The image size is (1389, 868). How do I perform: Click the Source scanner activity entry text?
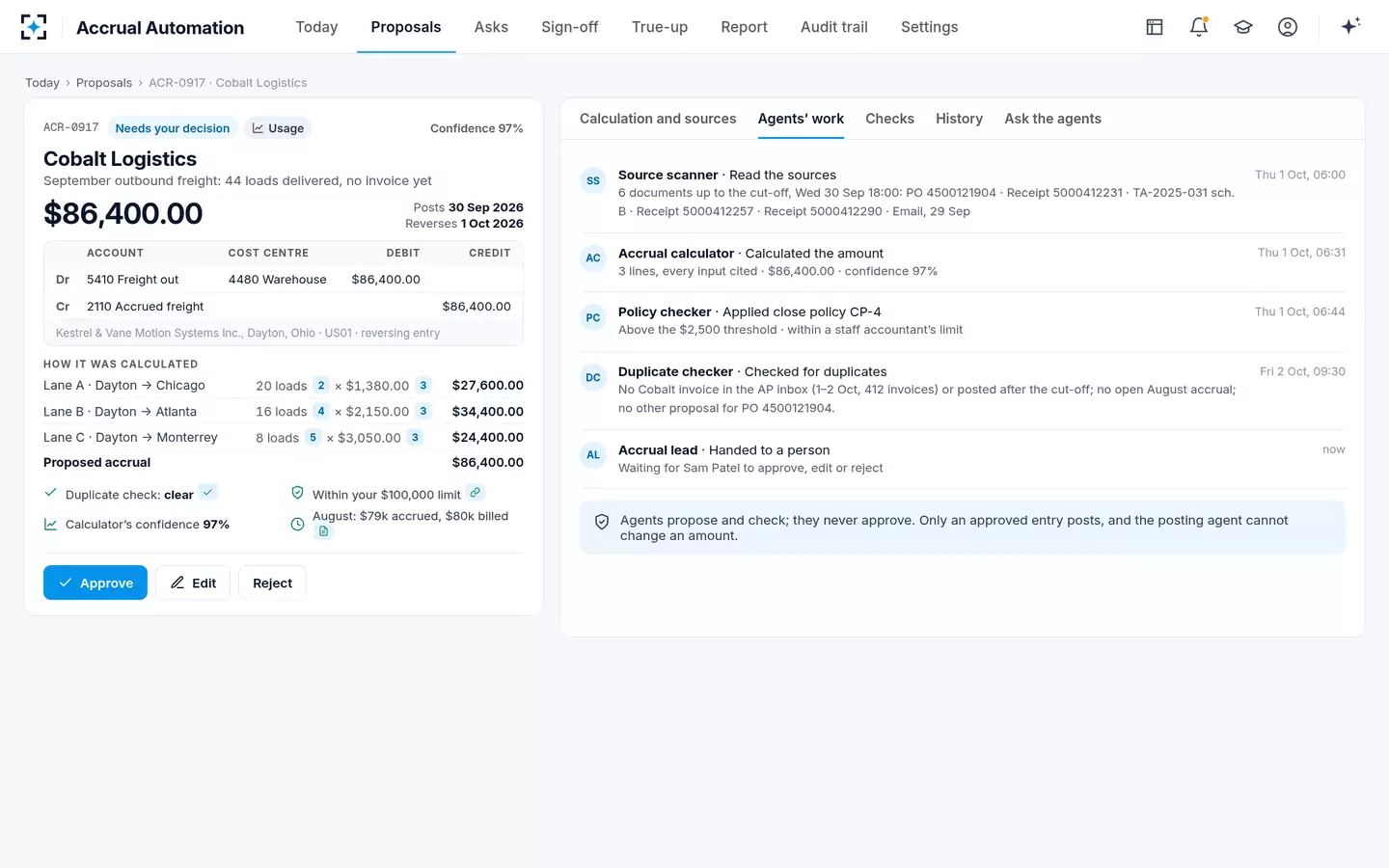click(926, 193)
